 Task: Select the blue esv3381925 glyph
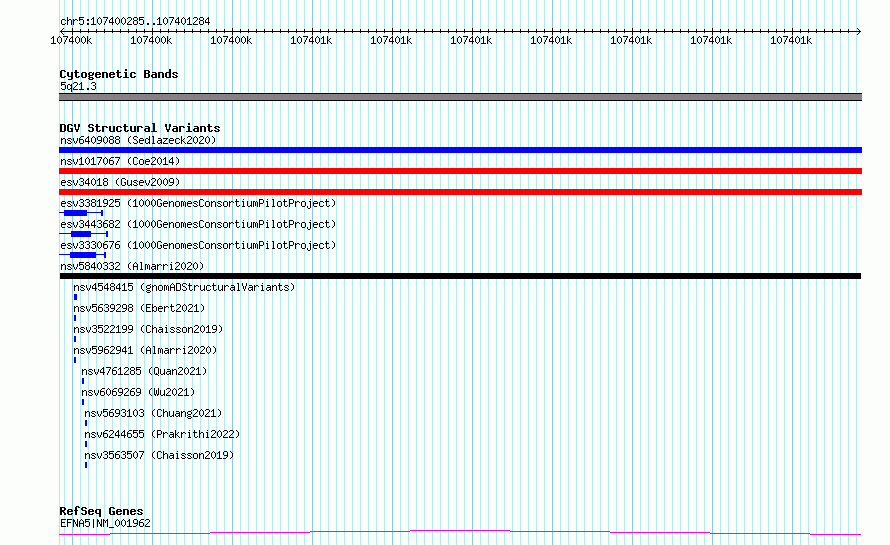(x=81, y=213)
